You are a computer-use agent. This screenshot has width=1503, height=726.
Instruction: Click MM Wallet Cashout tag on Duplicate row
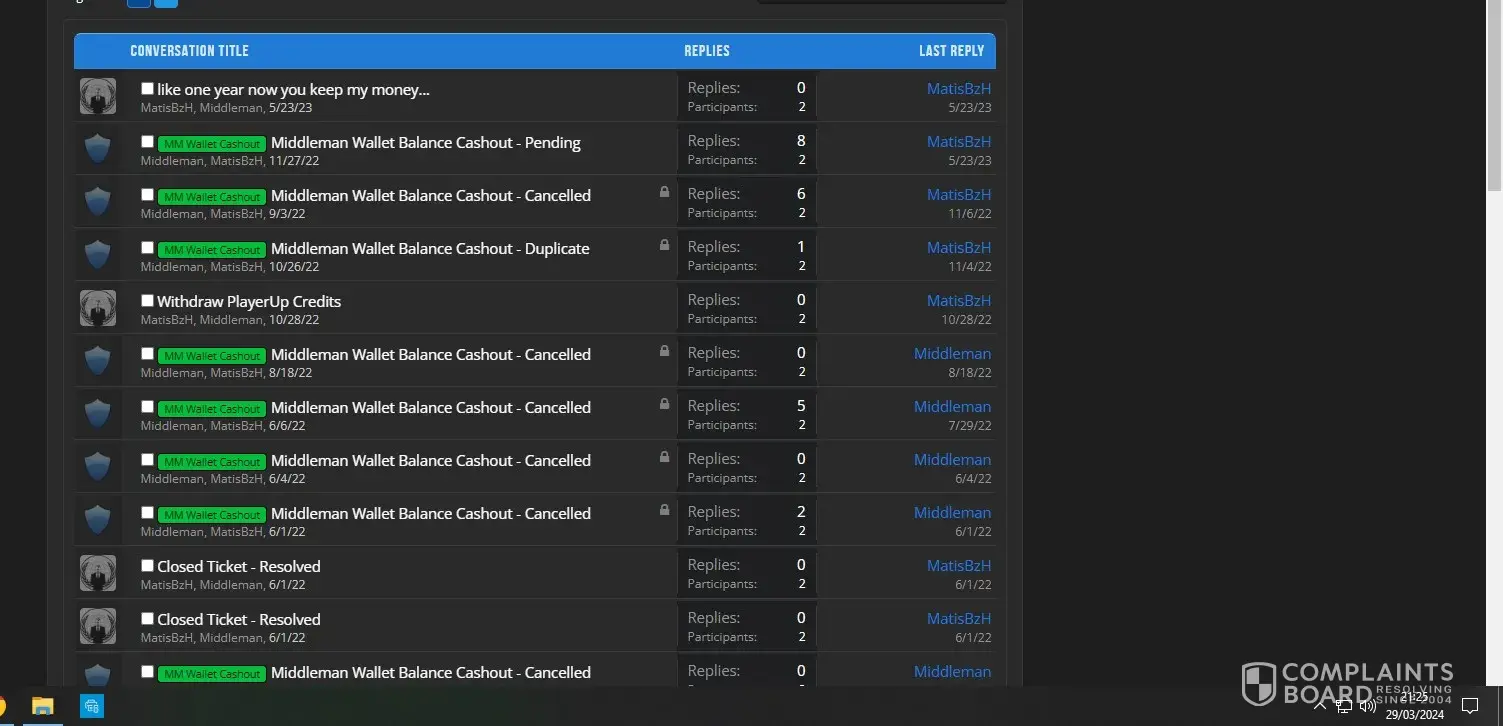point(211,249)
